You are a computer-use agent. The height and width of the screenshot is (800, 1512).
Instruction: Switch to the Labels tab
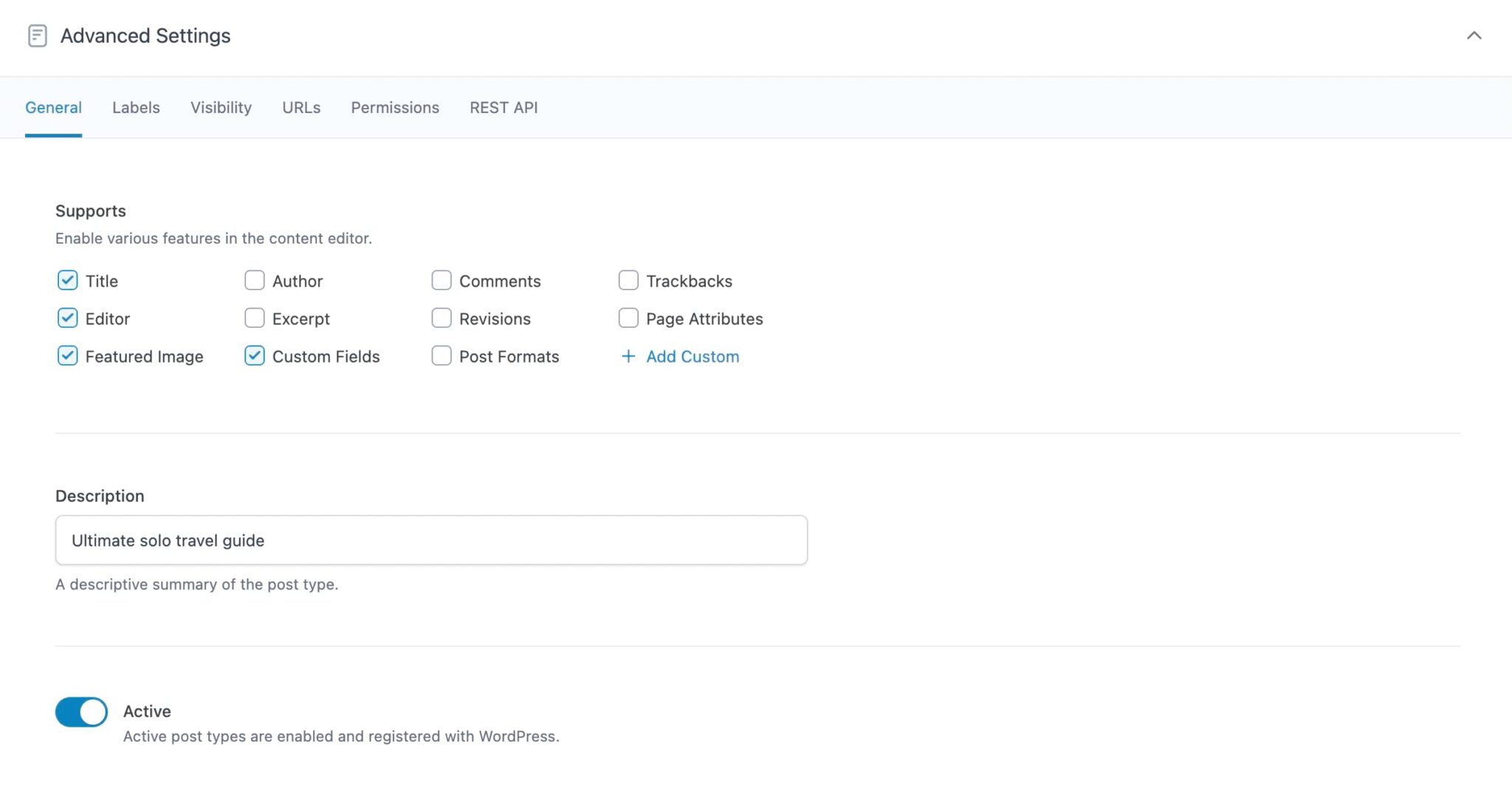click(x=136, y=107)
